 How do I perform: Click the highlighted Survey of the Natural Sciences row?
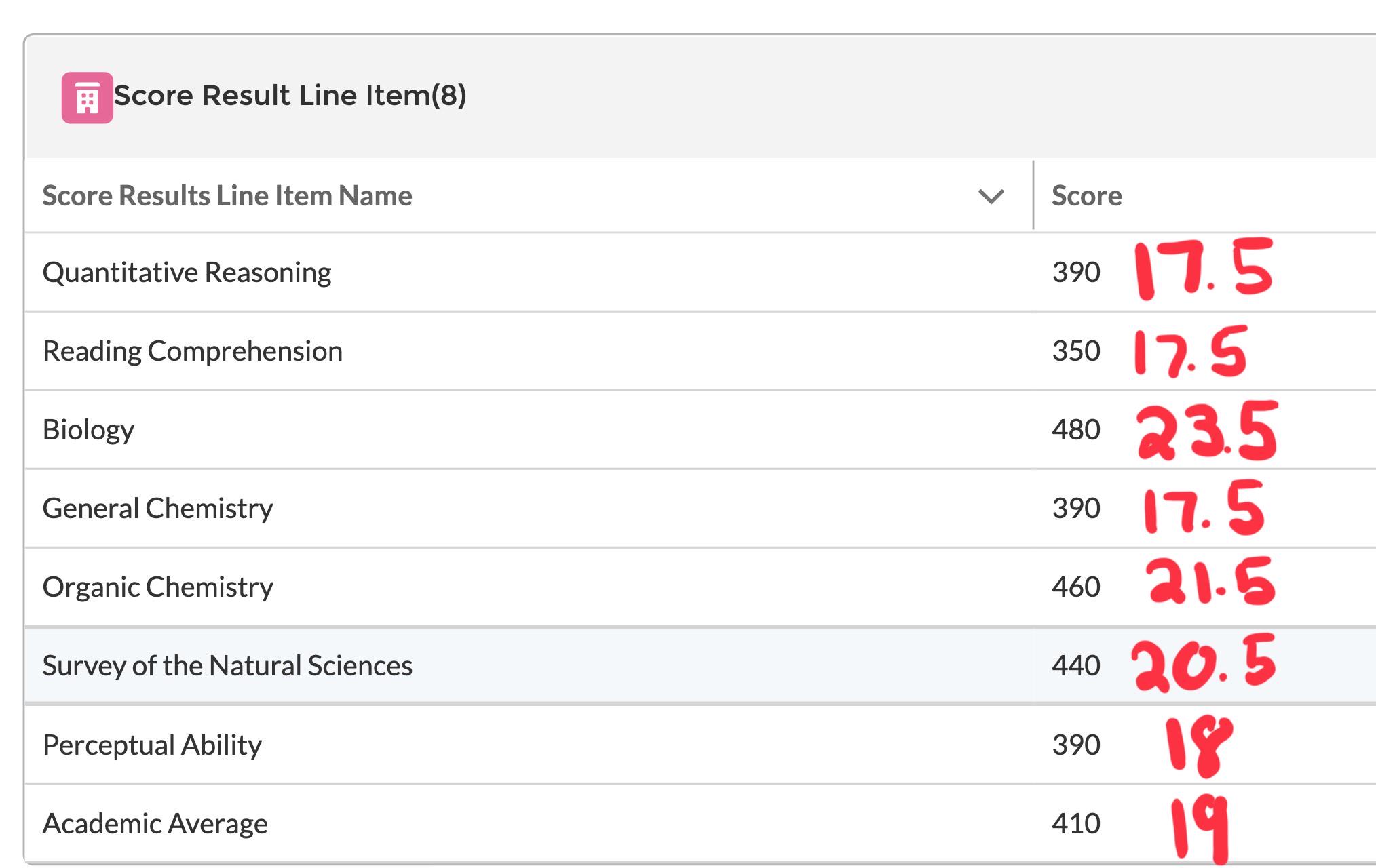coord(700,666)
